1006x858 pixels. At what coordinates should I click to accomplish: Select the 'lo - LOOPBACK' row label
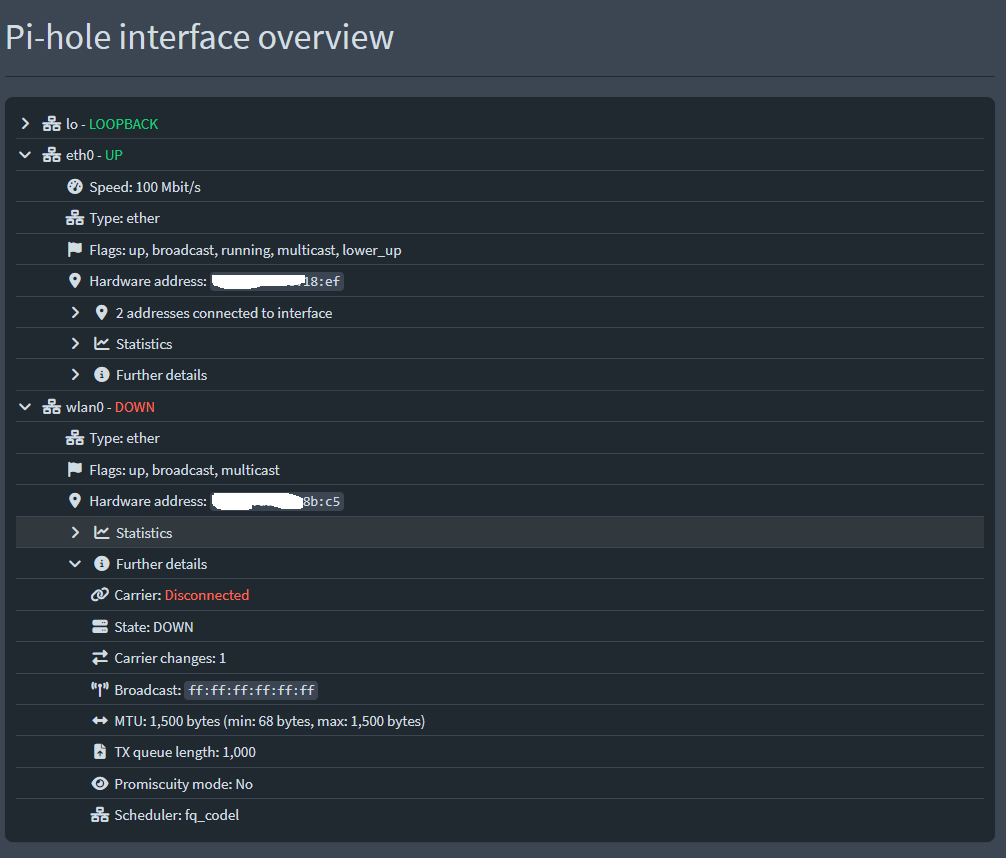(112, 124)
